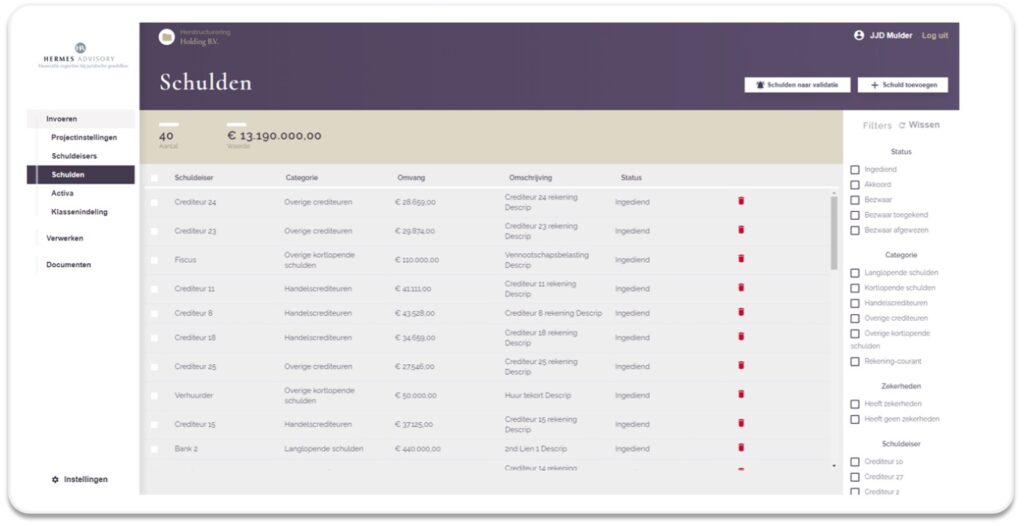Expand the Documenten menu section
This screenshot has height=526, width=1024.
pyautogui.click(x=69, y=265)
